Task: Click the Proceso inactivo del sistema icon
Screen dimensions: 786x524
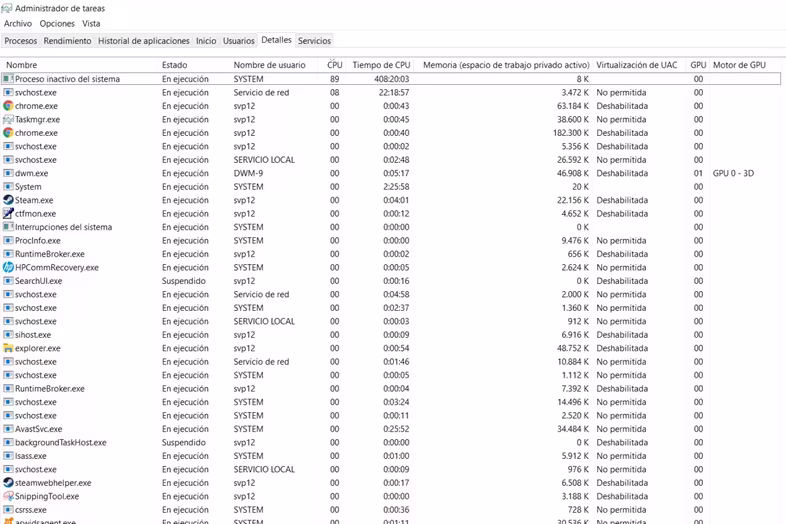Action: point(8,79)
